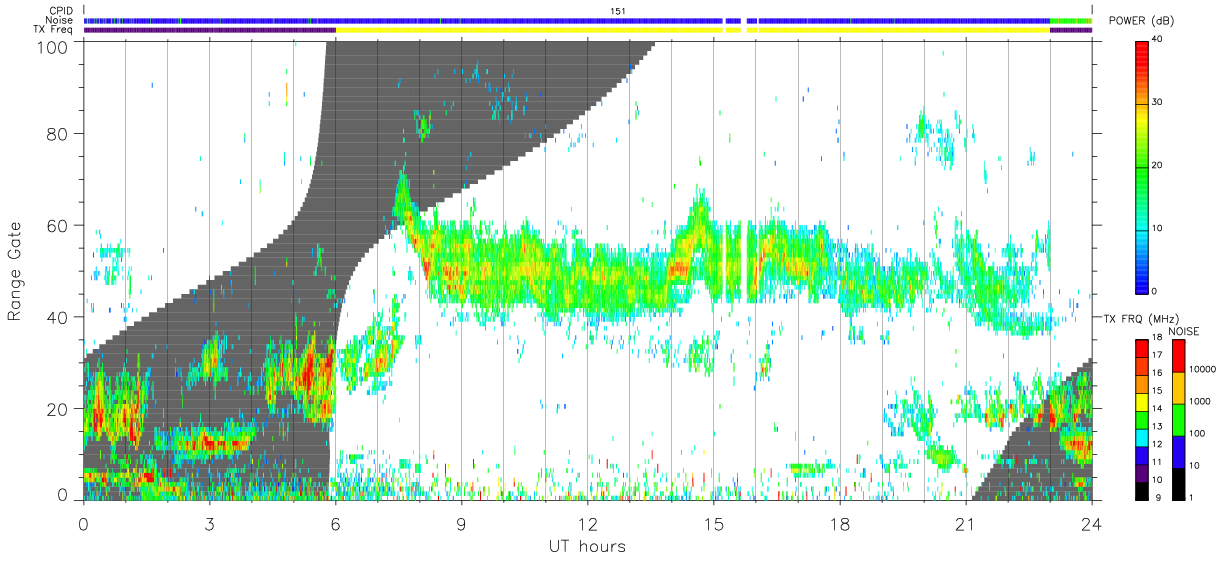Image resolution: width=1228 pixels, height=567 pixels.
Task: Click the UT hours tick label 9
Action: [x=461, y=522]
